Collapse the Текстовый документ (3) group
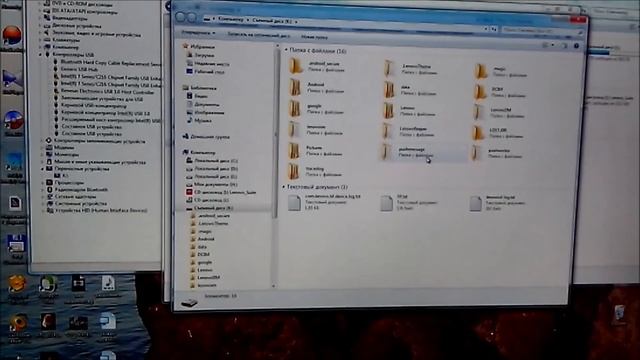Screen dimensions: 640x360 (x=284, y=187)
